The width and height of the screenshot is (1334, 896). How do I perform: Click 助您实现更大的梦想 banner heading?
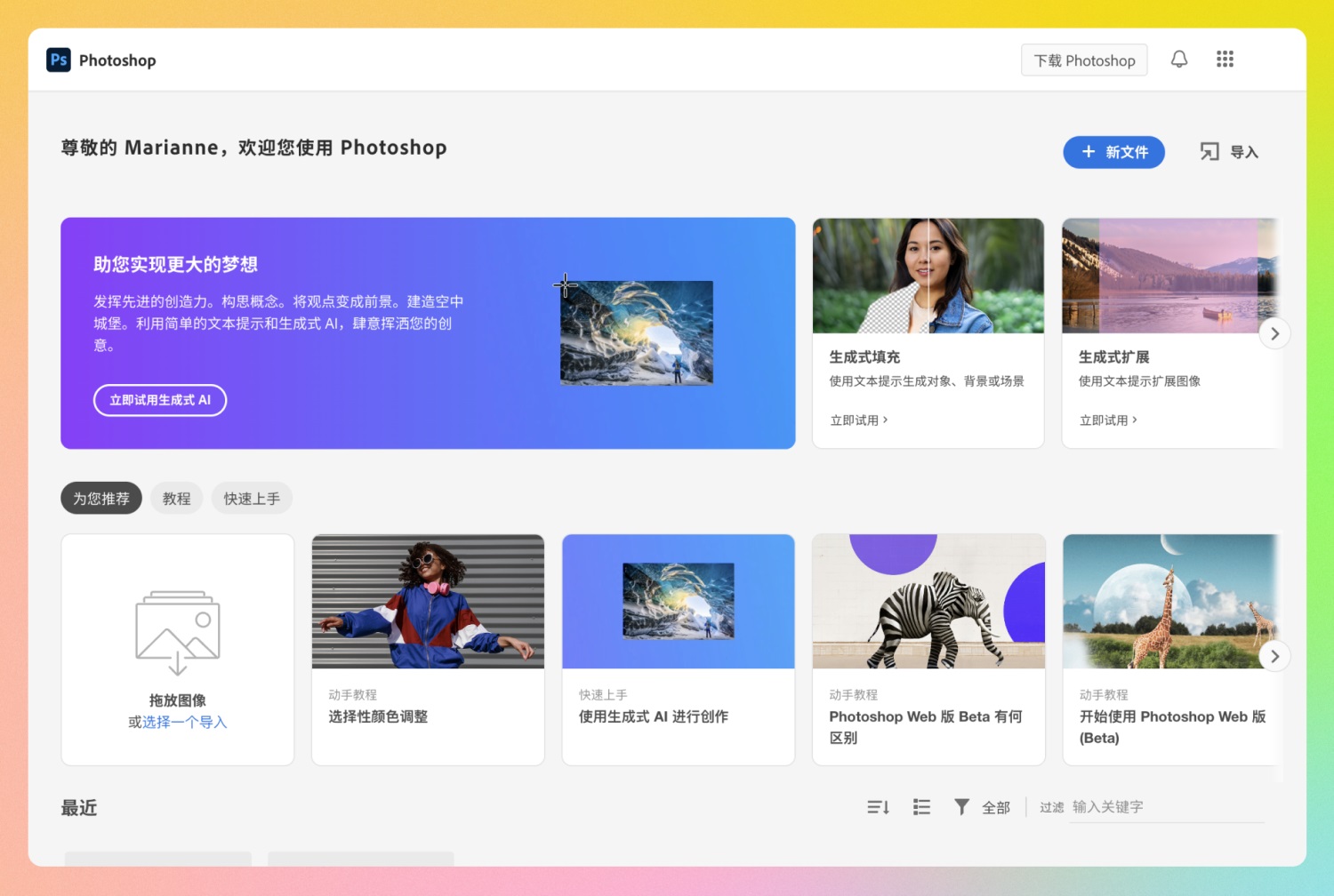point(175,264)
